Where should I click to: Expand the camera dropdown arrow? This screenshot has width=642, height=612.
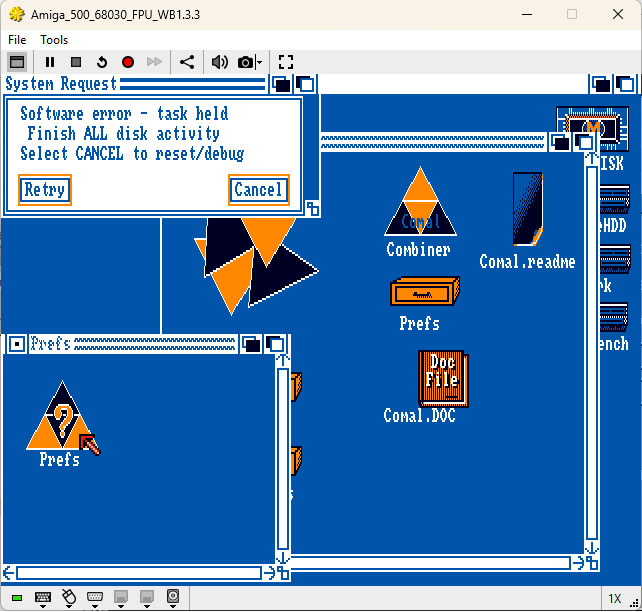click(259, 63)
